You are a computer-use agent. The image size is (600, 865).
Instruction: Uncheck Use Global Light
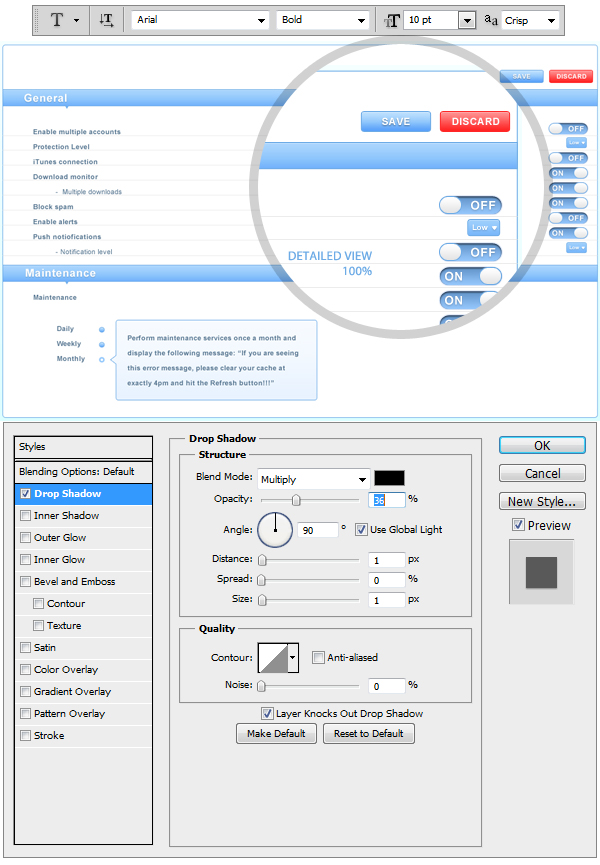click(361, 529)
